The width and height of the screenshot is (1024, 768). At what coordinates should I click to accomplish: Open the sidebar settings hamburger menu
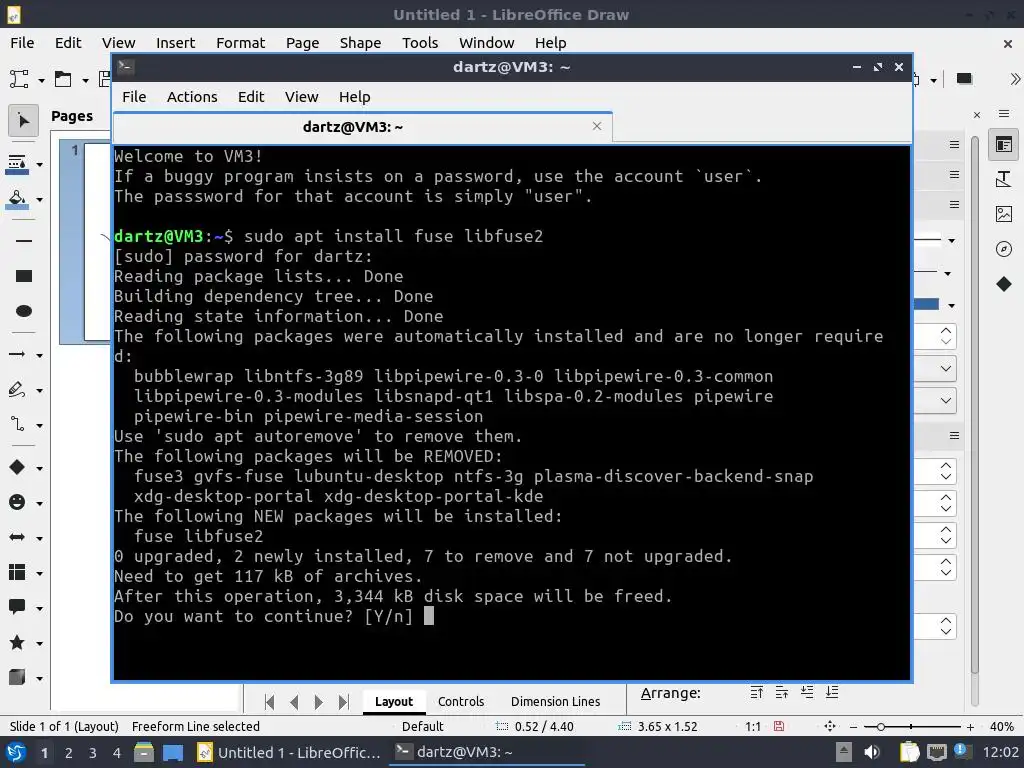(1004, 114)
